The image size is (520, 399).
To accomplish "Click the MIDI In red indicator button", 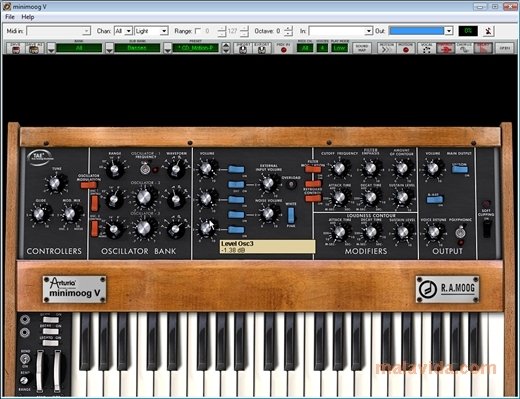I will (283, 49).
